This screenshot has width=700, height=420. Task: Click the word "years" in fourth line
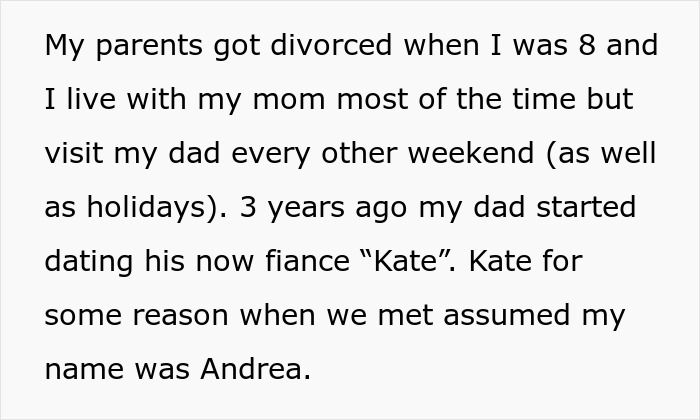pyautogui.click(x=306, y=209)
